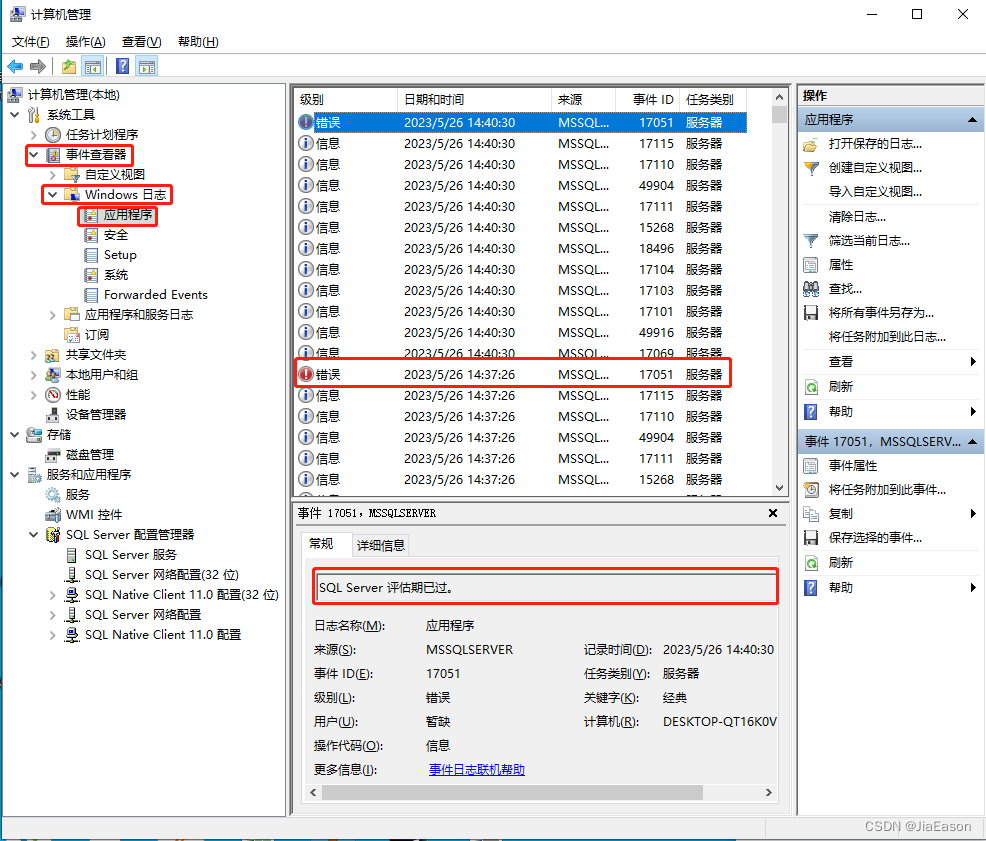The height and width of the screenshot is (841, 986).
Task: Open the 查看 submenu in actions
Action: (891, 362)
